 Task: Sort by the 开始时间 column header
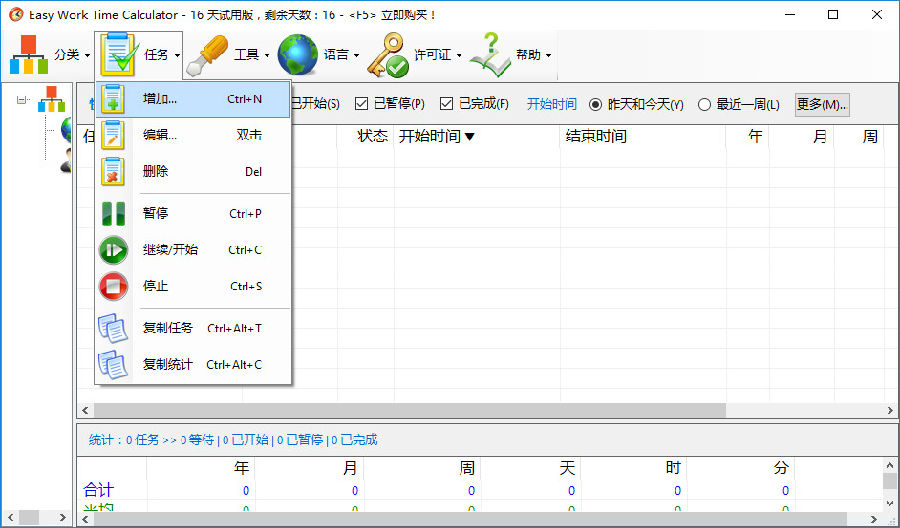point(477,137)
